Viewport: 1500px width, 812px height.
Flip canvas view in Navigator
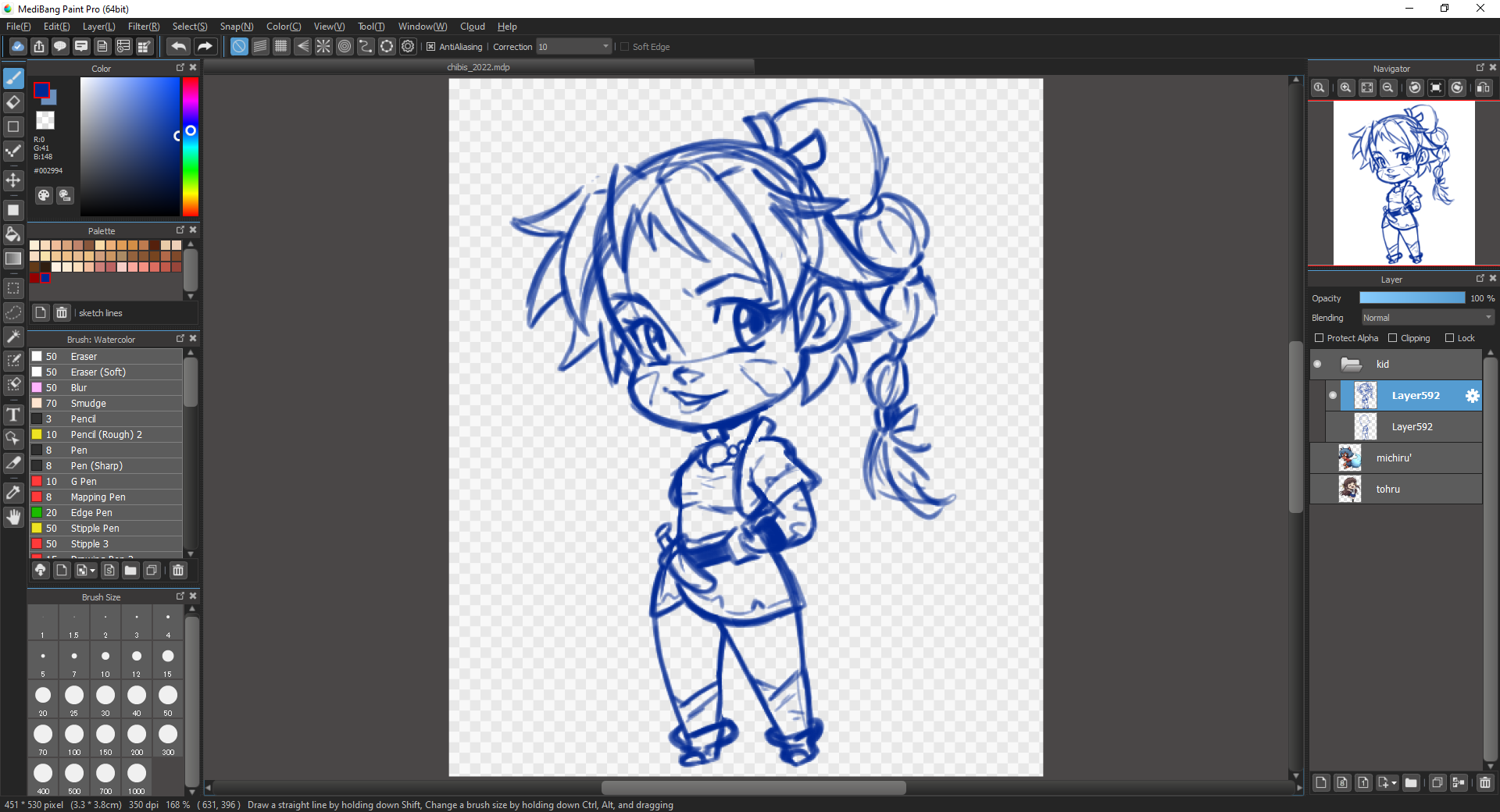tap(1484, 88)
